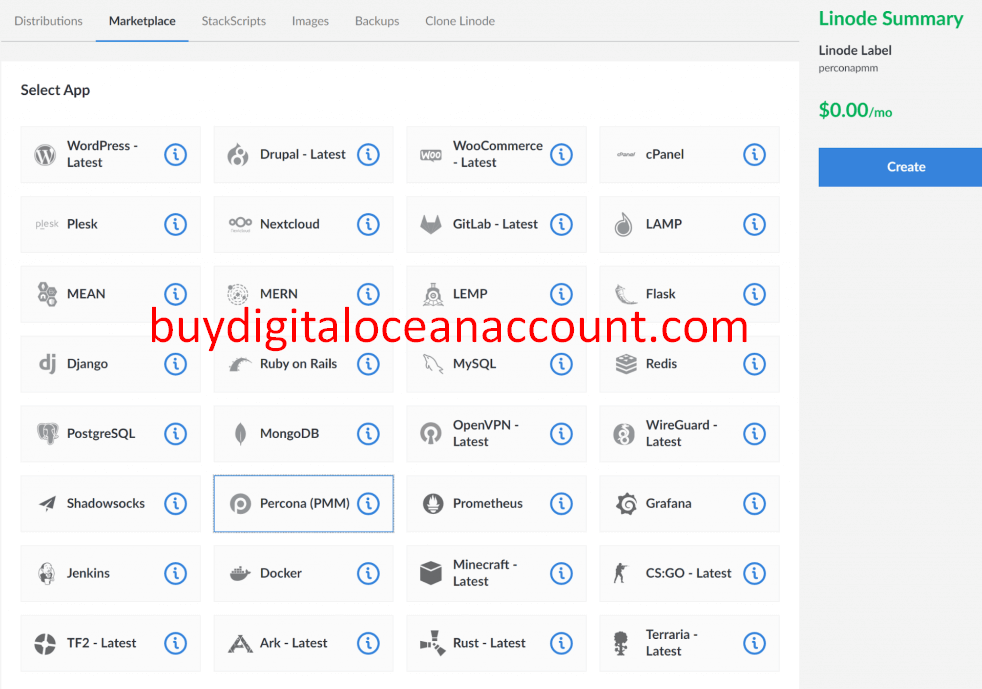The height and width of the screenshot is (689, 982).
Task: Open the Backups tab
Action: (x=377, y=20)
